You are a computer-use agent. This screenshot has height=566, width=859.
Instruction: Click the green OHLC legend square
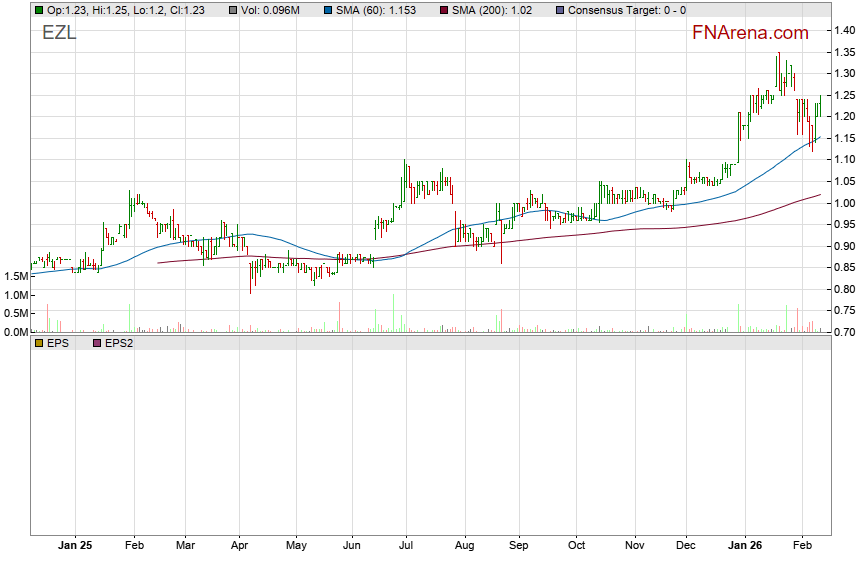tap(39, 9)
